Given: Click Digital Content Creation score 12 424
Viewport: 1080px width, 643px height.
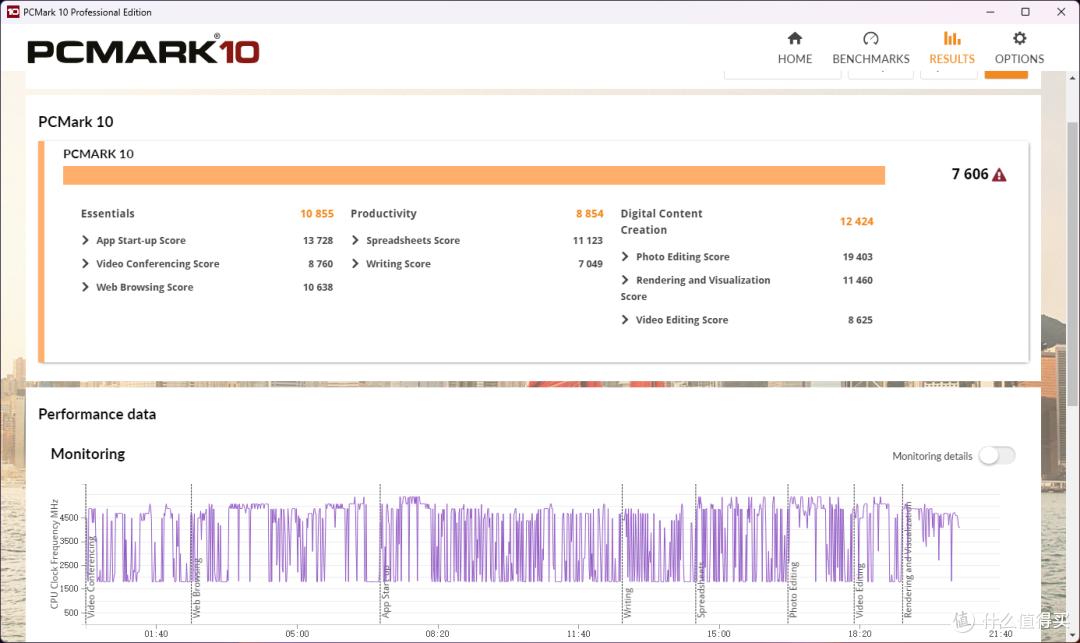Looking at the screenshot, I should pyautogui.click(x=856, y=222).
